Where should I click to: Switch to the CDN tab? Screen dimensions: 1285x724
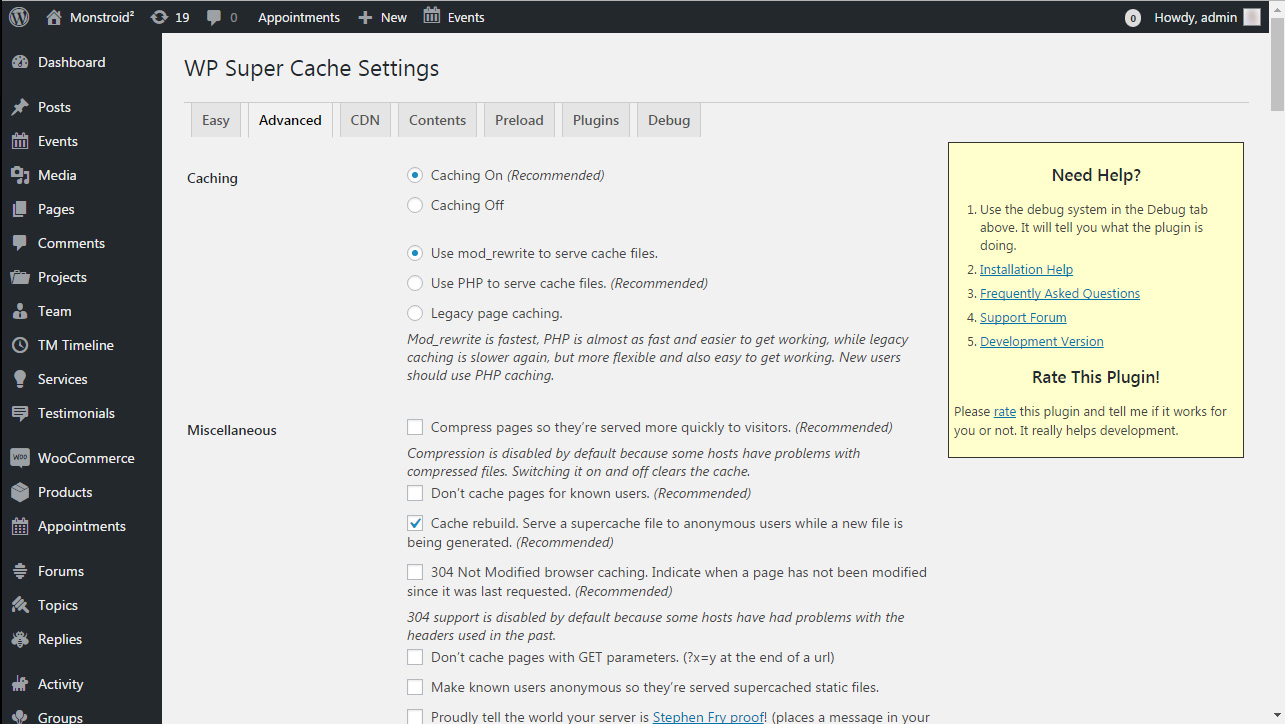click(x=365, y=120)
